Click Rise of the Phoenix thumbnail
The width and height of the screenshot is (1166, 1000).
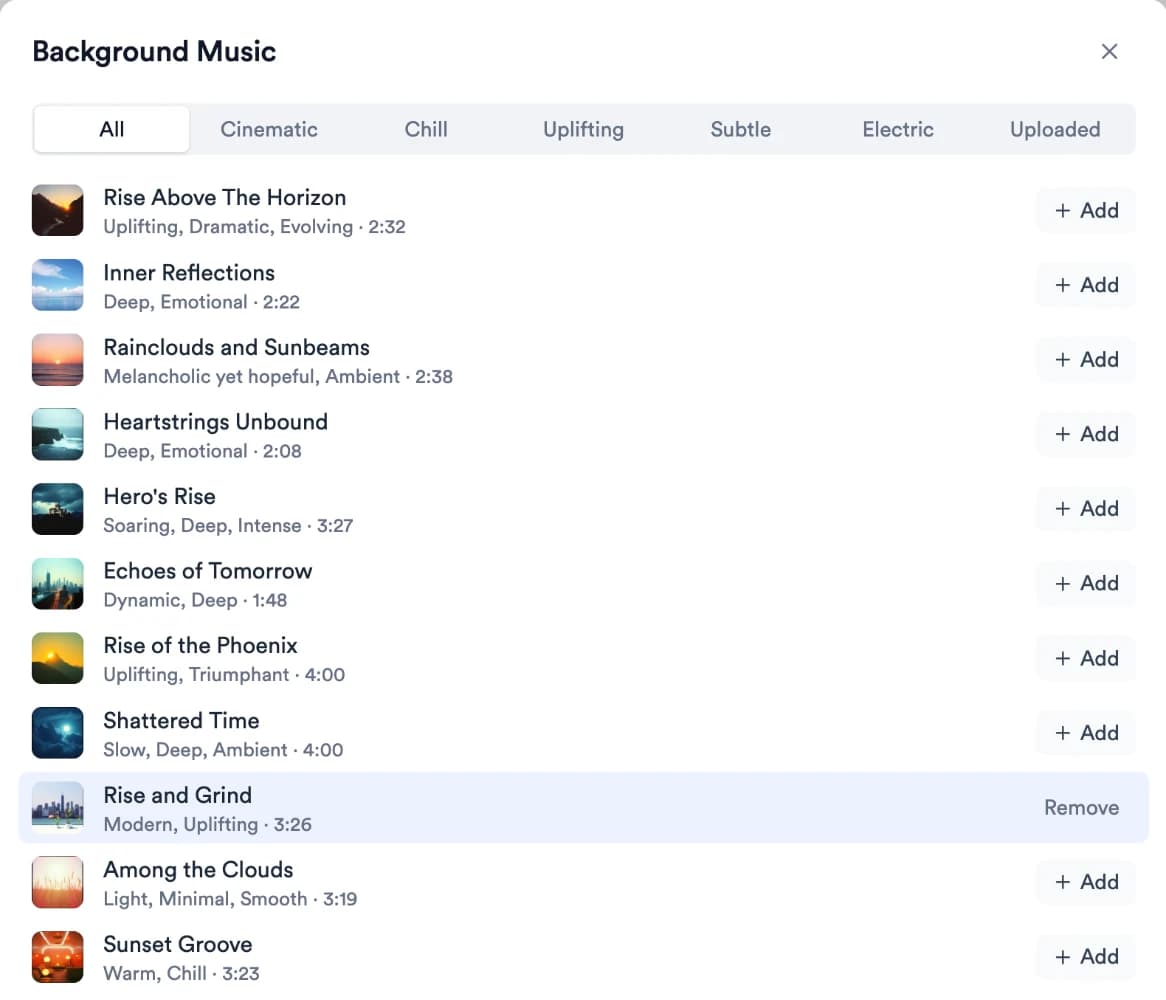click(57, 658)
